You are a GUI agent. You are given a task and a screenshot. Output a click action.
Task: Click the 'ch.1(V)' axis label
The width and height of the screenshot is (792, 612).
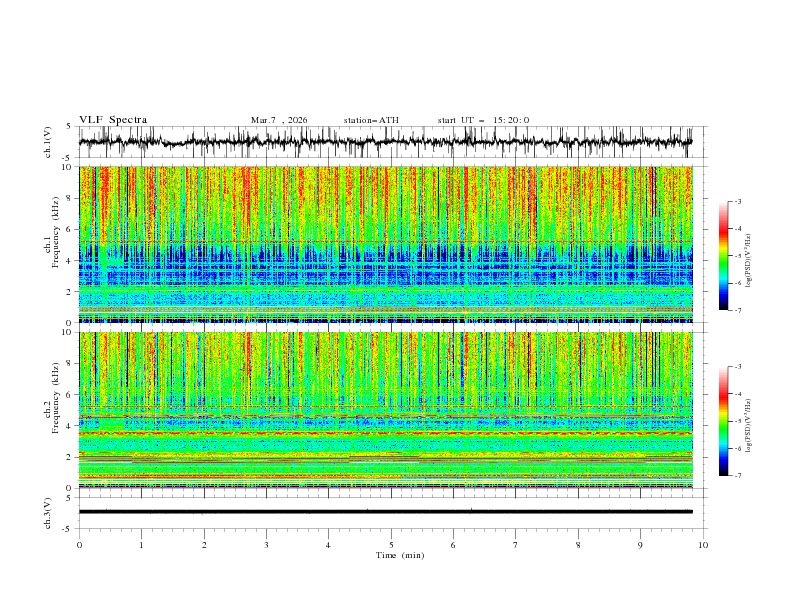click(x=48, y=142)
